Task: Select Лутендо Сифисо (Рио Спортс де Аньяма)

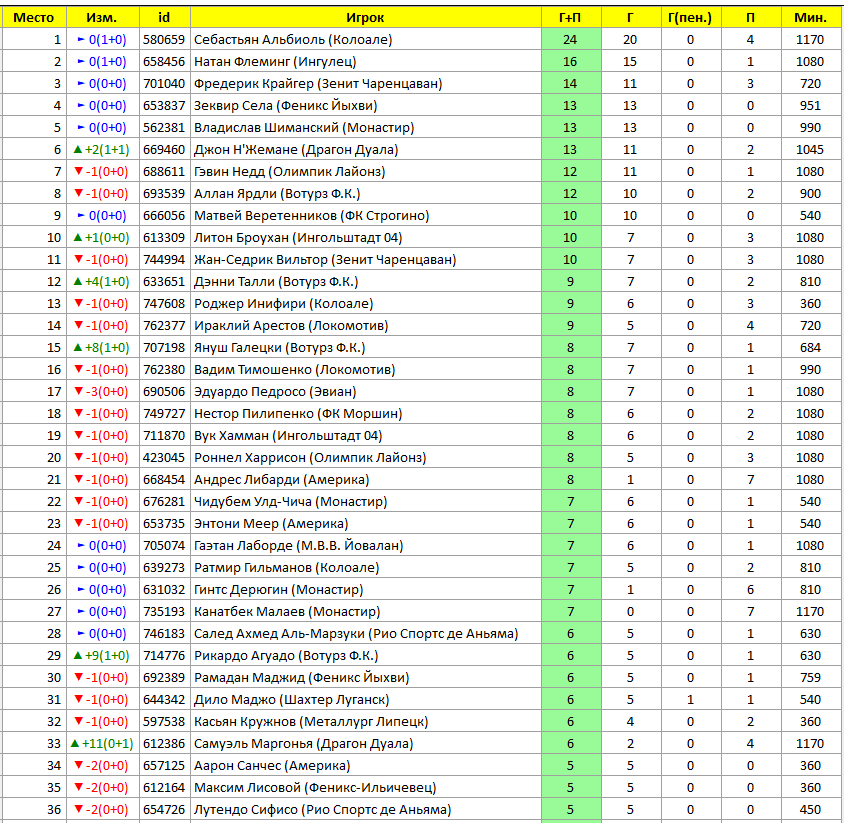Action: pyautogui.click(x=322, y=810)
